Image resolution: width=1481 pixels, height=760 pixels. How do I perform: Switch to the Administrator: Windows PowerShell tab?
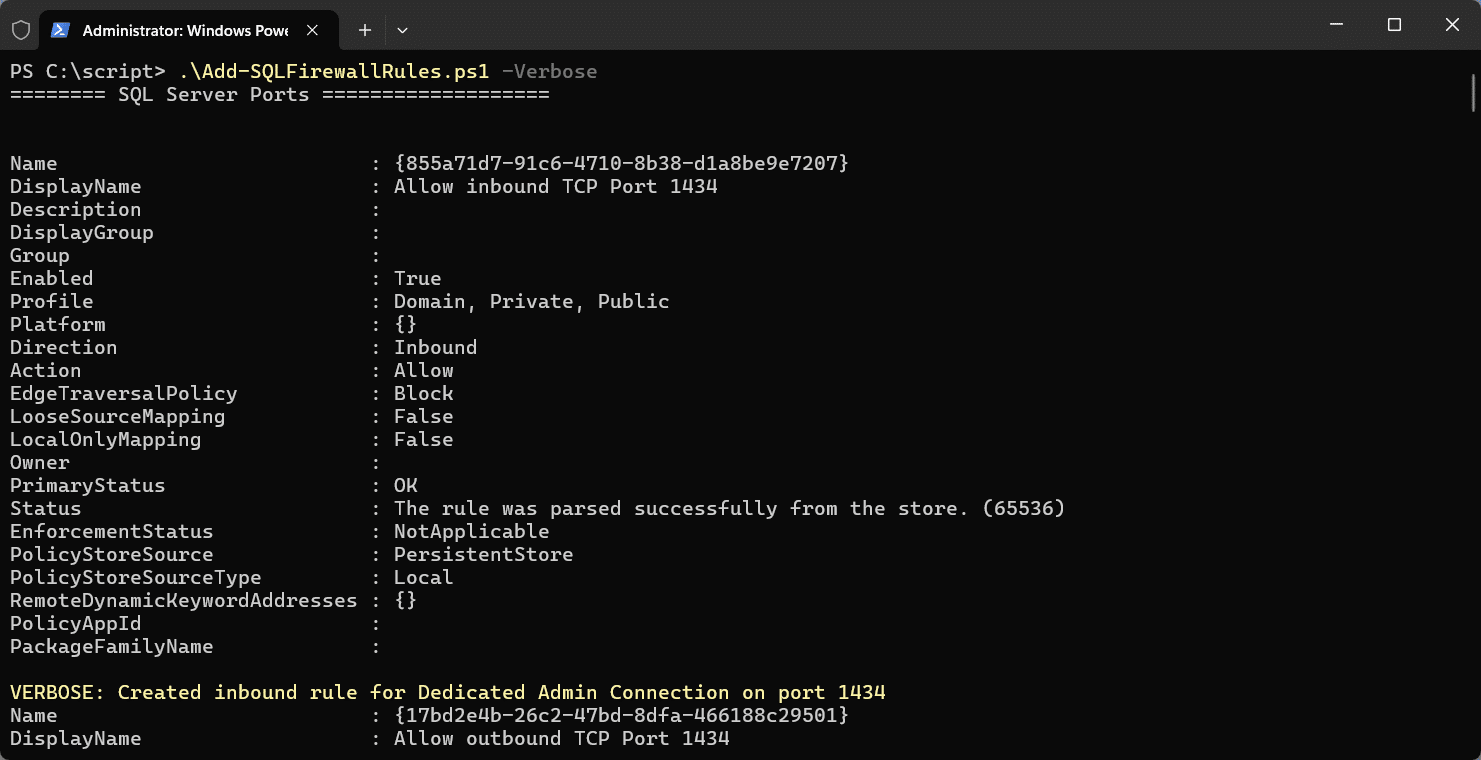pos(185,30)
